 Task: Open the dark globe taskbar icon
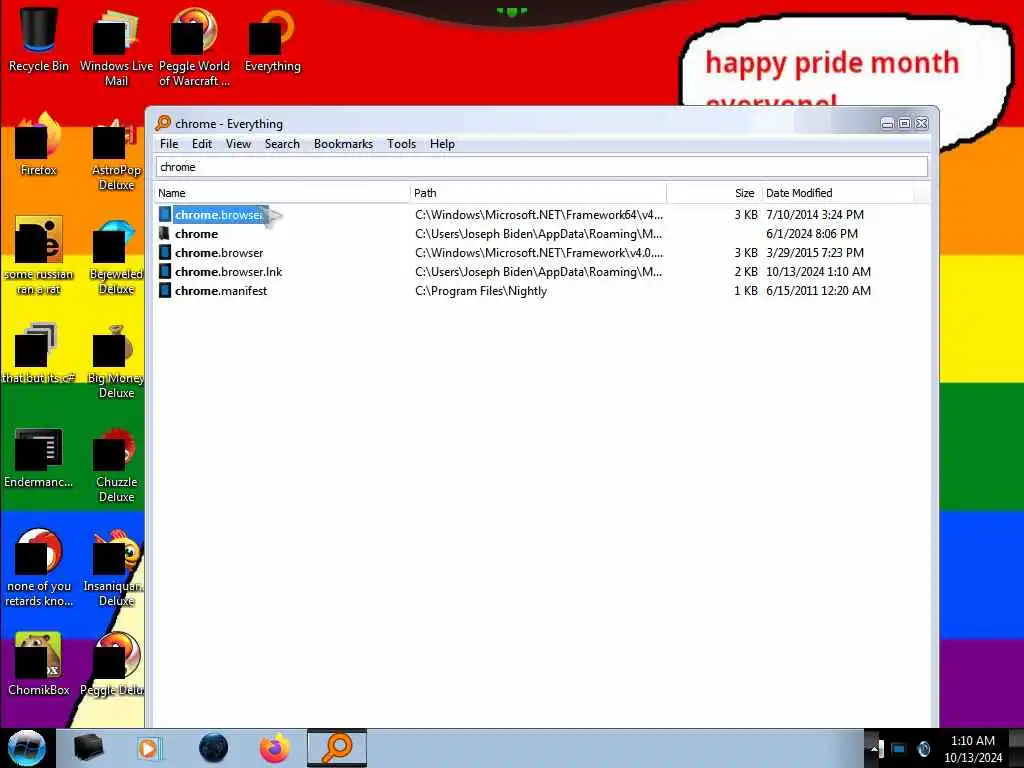point(213,748)
